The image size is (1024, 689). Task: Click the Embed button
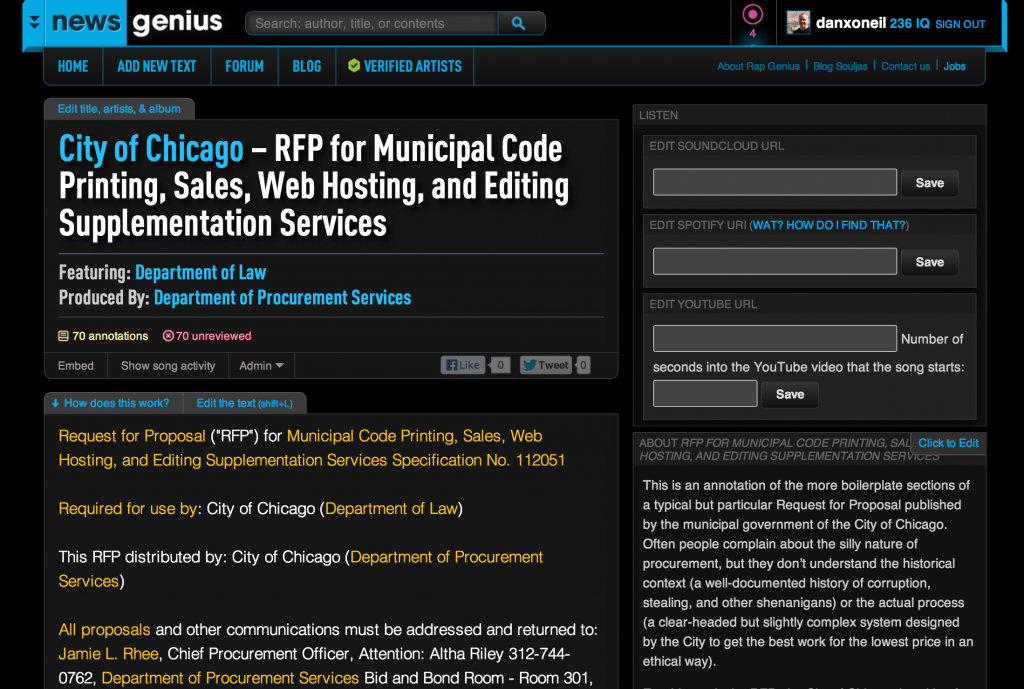click(76, 366)
